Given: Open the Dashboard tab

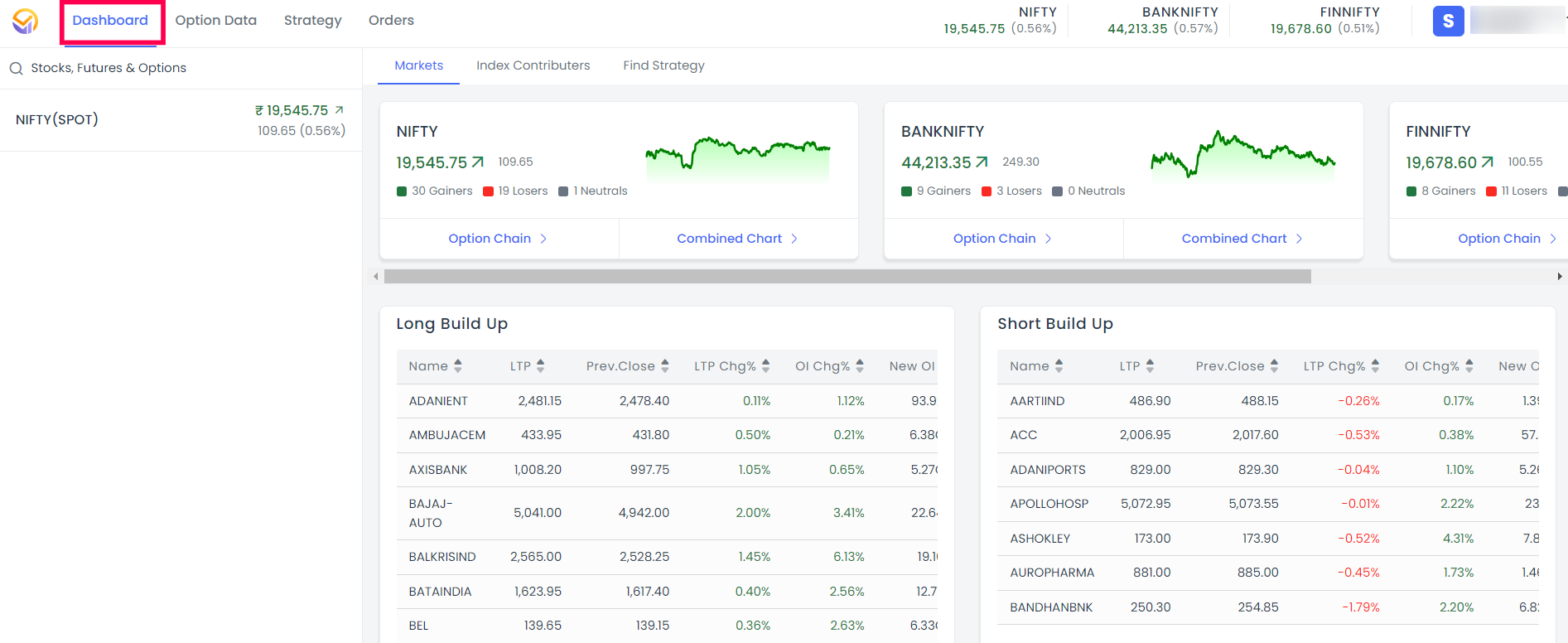Looking at the screenshot, I should pos(110,21).
